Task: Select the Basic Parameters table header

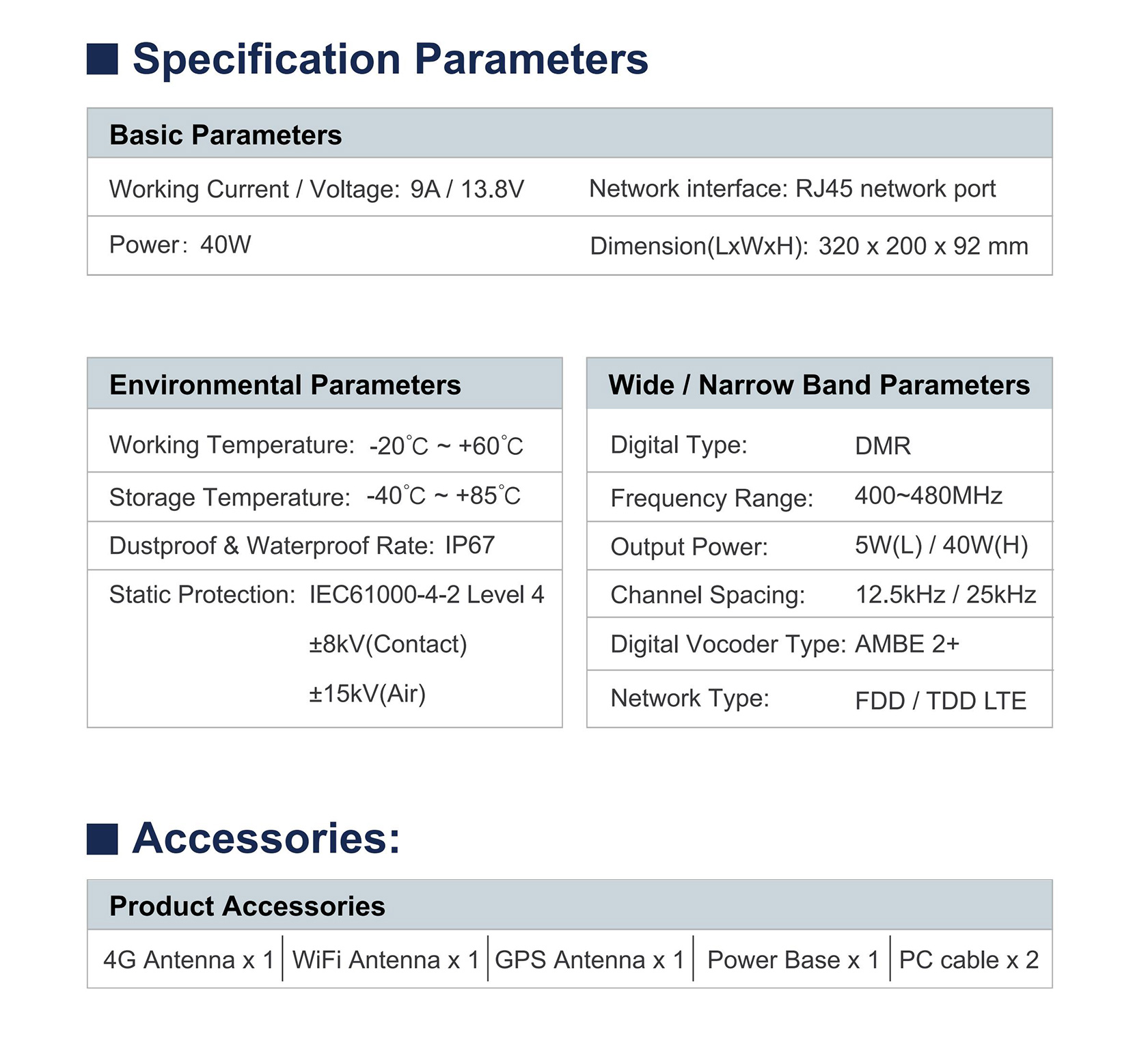Action: point(225,135)
